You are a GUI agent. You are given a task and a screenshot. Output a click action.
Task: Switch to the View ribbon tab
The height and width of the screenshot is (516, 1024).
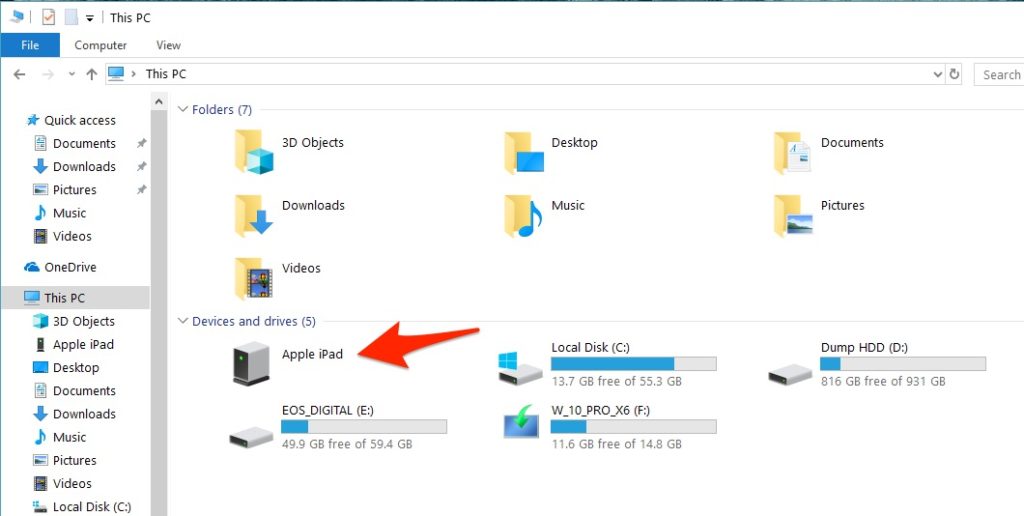click(168, 45)
